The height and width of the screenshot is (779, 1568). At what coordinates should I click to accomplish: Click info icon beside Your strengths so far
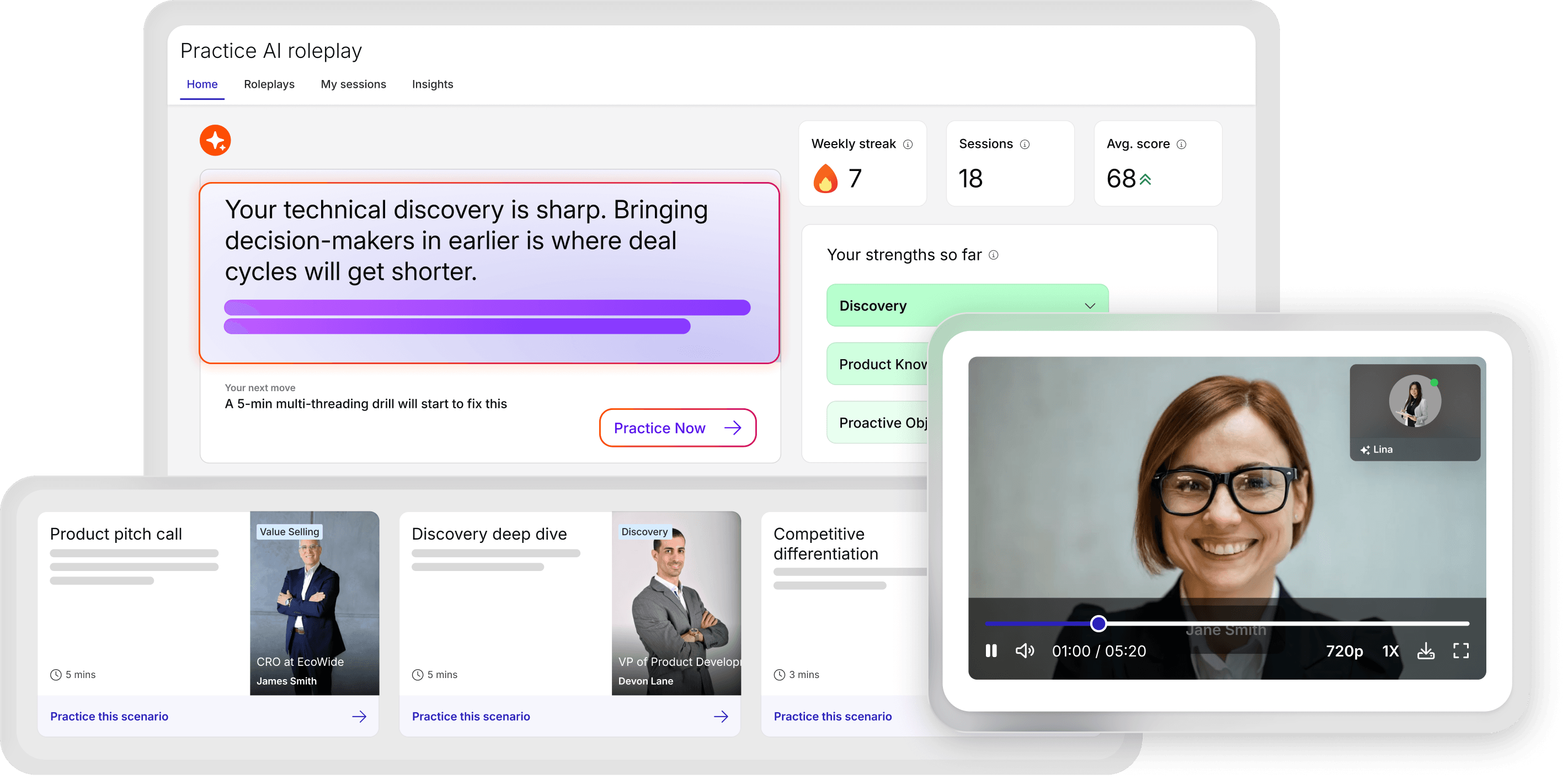(x=994, y=255)
